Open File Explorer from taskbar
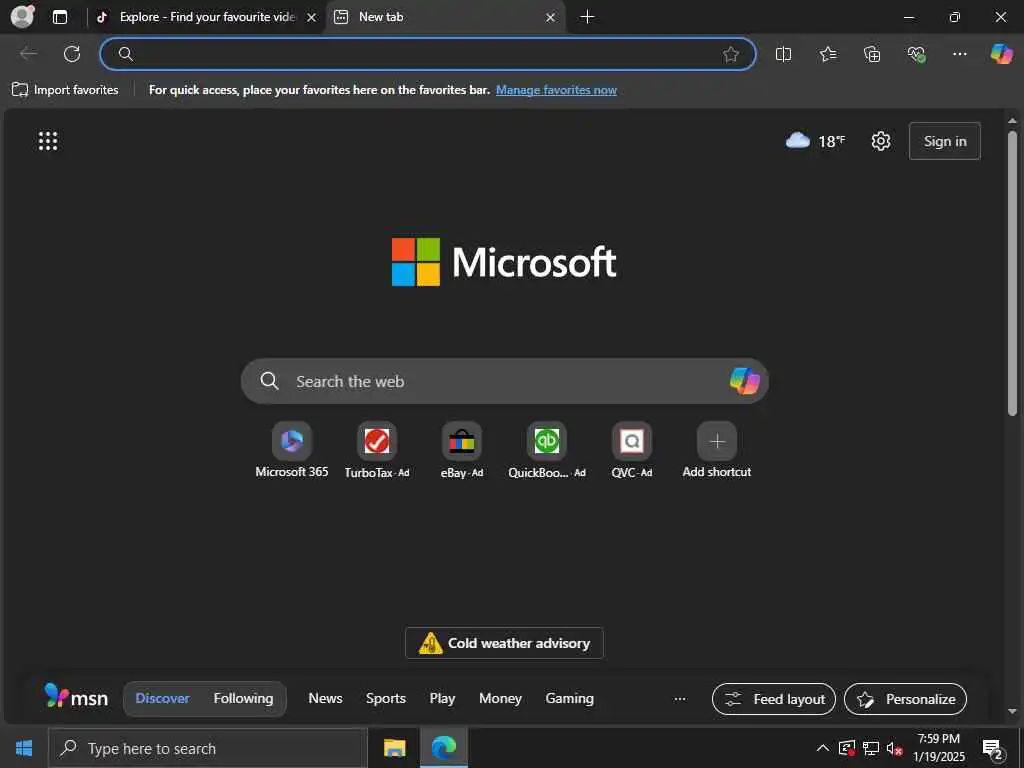Viewport: 1024px width, 768px height. tap(394, 748)
